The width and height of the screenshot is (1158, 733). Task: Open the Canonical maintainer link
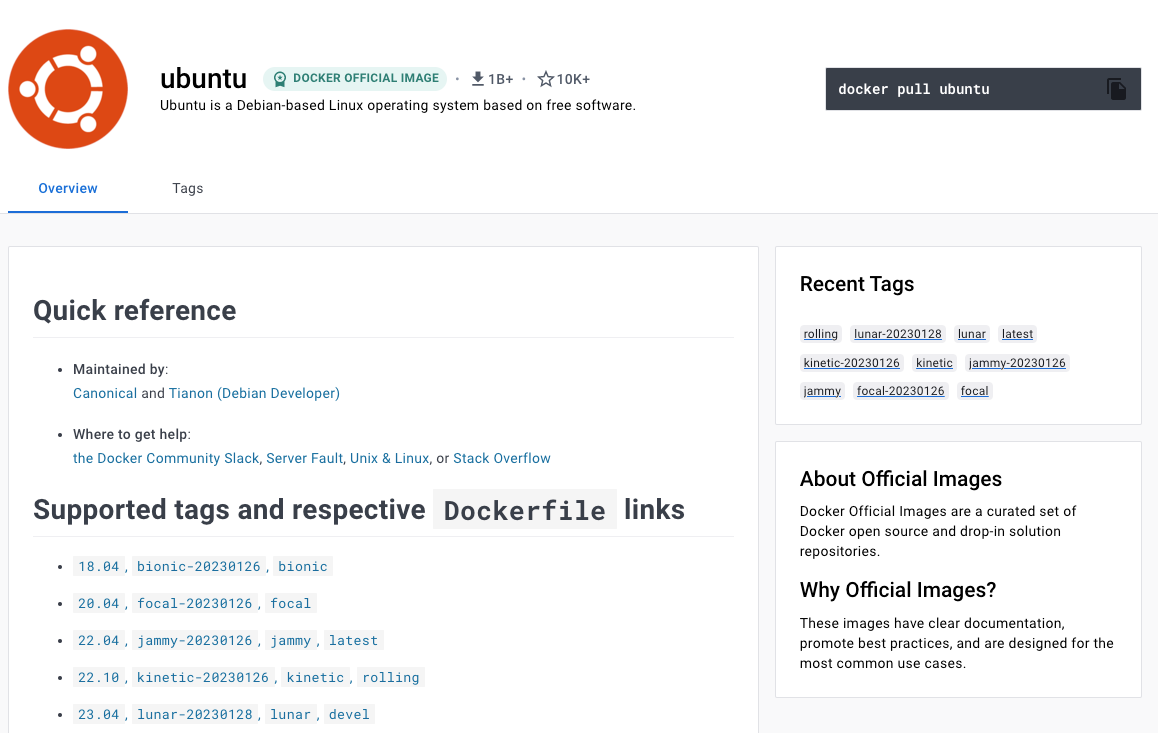tap(105, 393)
